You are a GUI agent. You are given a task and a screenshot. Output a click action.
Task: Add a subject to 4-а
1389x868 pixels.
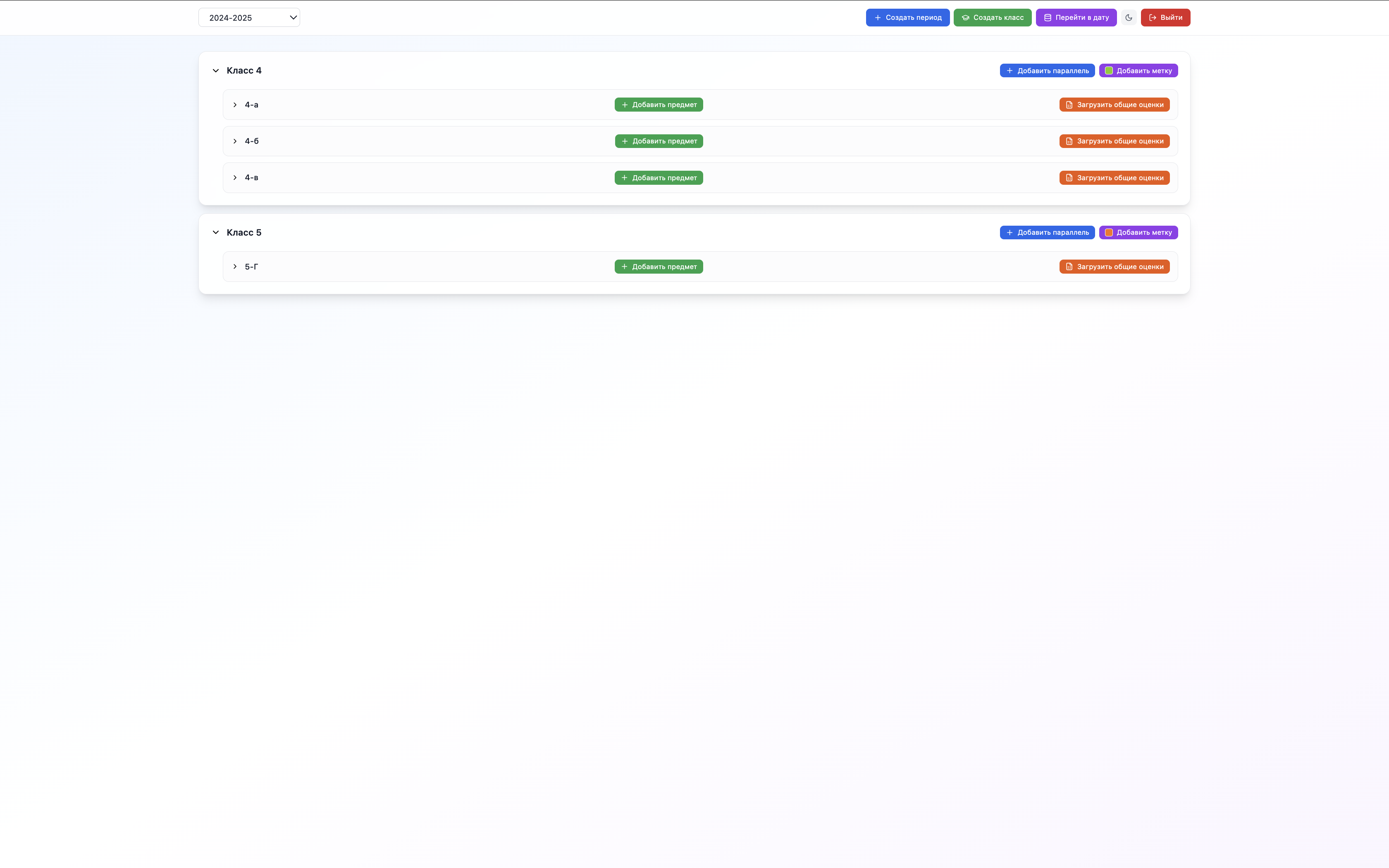point(659,105)
